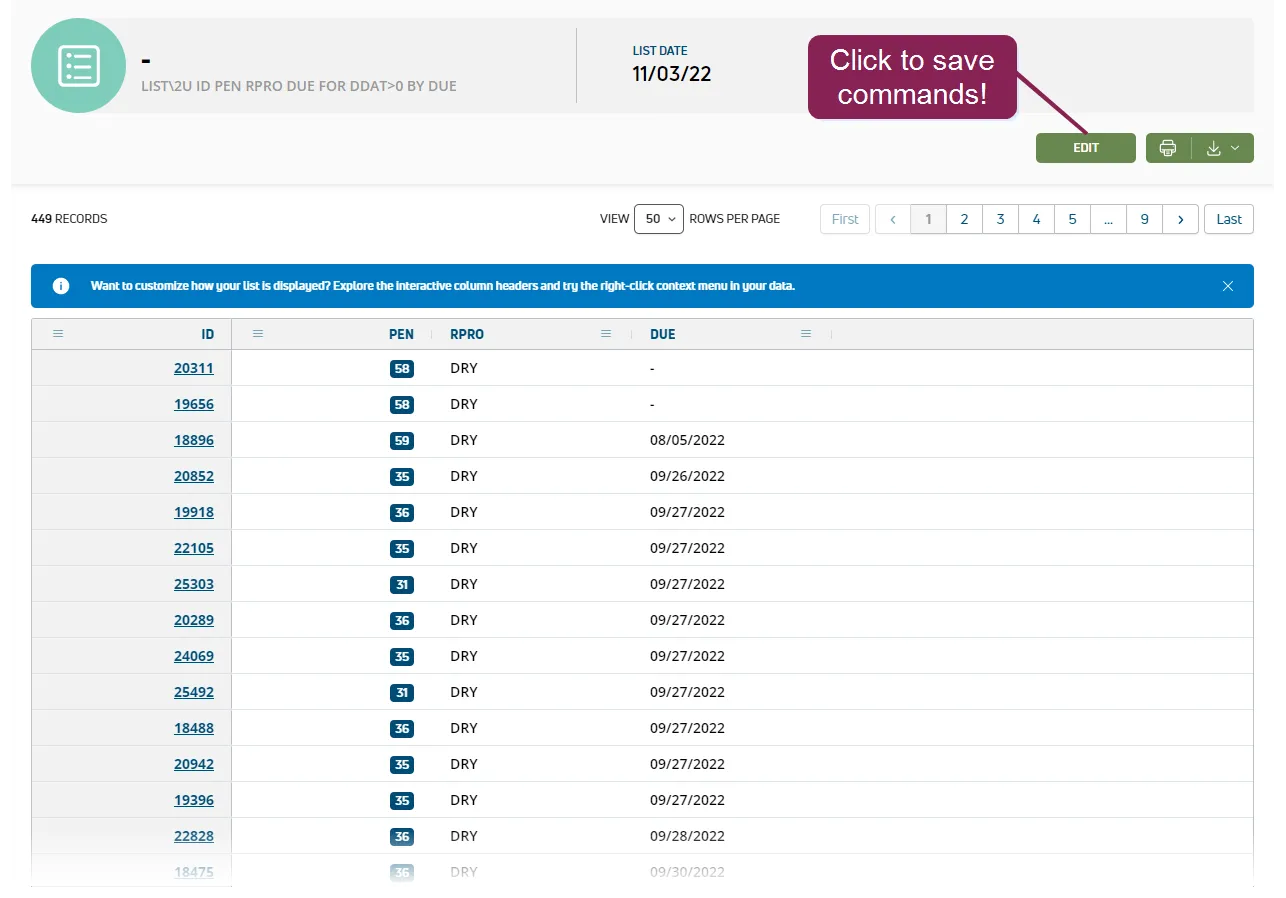Viewport: 1286px width, 898px height.
Task: Click the pagination ellipsis
Action: (x=1108, y=219)
